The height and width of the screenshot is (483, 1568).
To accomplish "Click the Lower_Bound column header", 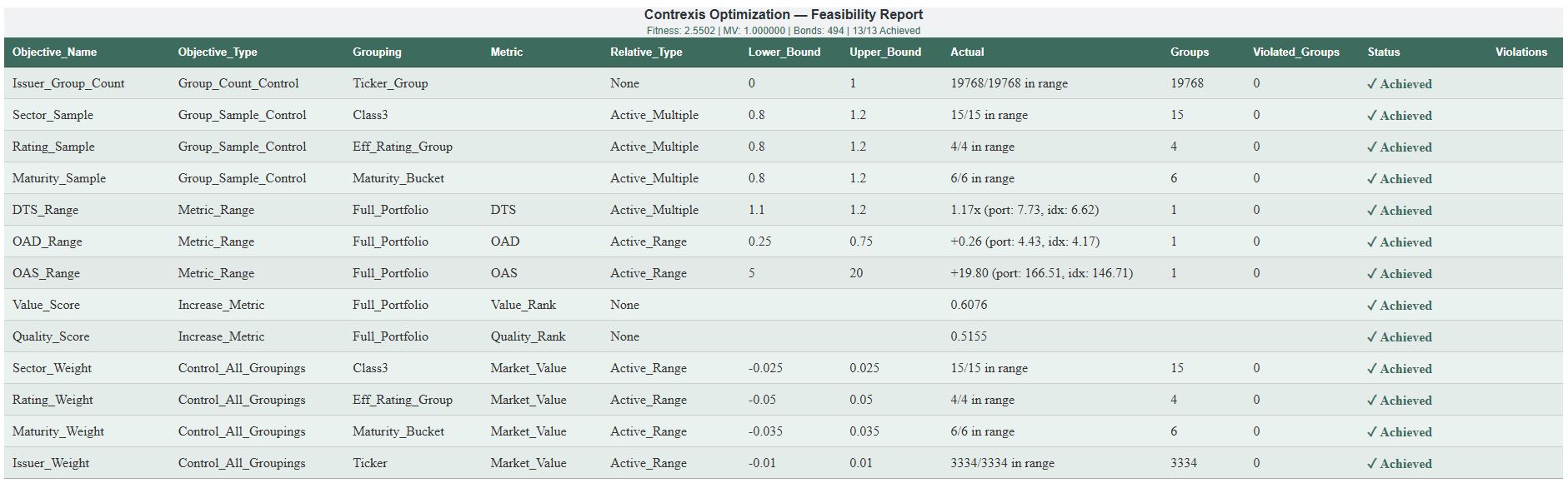I will (x=784, y=52).
